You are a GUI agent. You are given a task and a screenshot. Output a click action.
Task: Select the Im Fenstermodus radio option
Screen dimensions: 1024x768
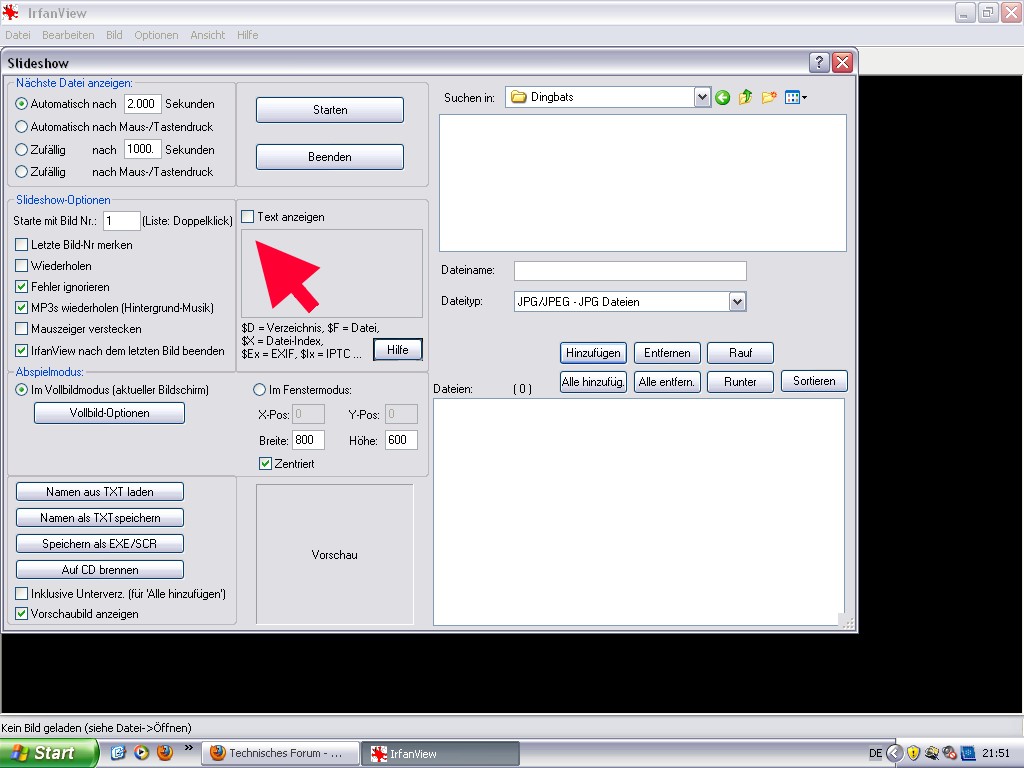(x=260, y=390)
